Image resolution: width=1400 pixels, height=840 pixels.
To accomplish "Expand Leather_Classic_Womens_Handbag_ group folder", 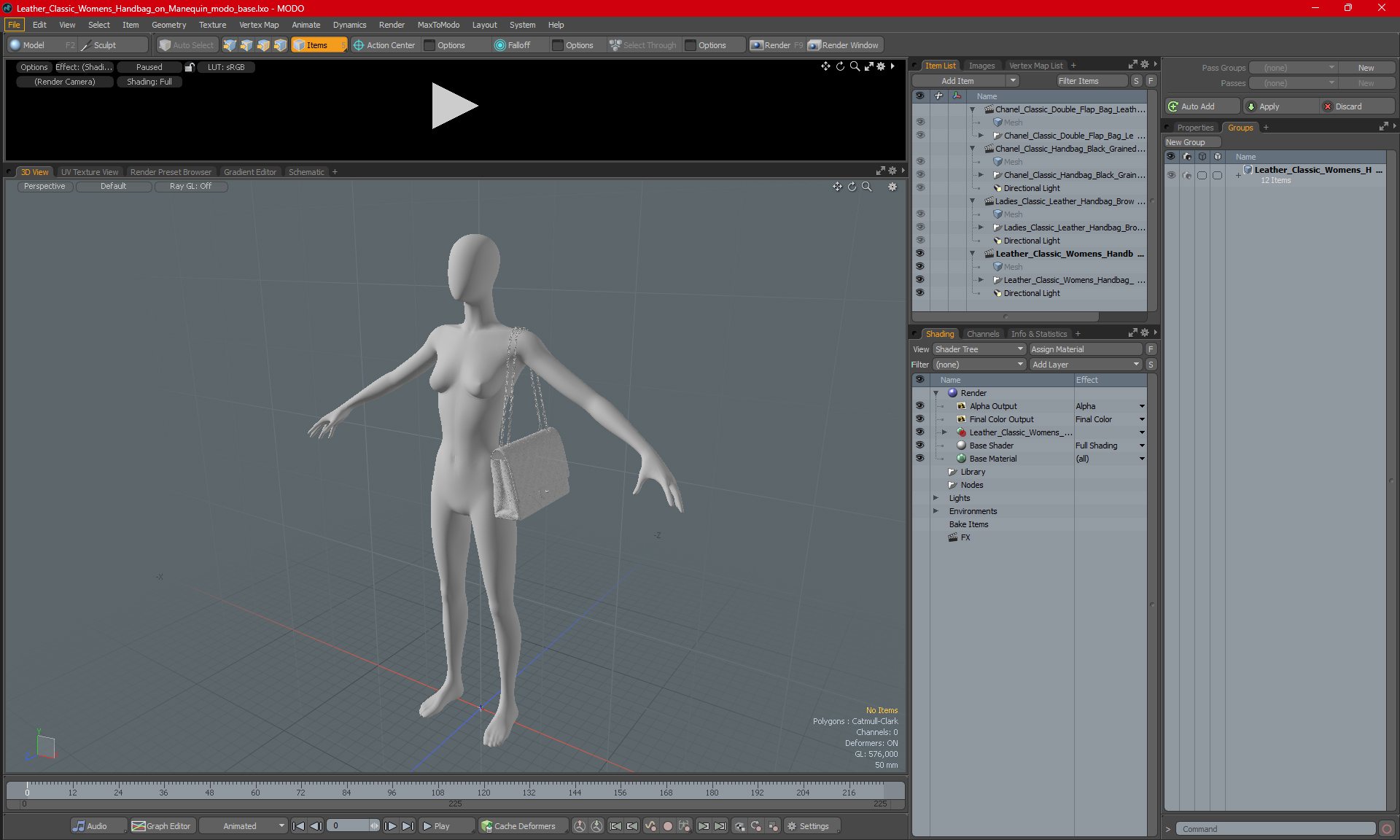I will [x=981, y=280].
